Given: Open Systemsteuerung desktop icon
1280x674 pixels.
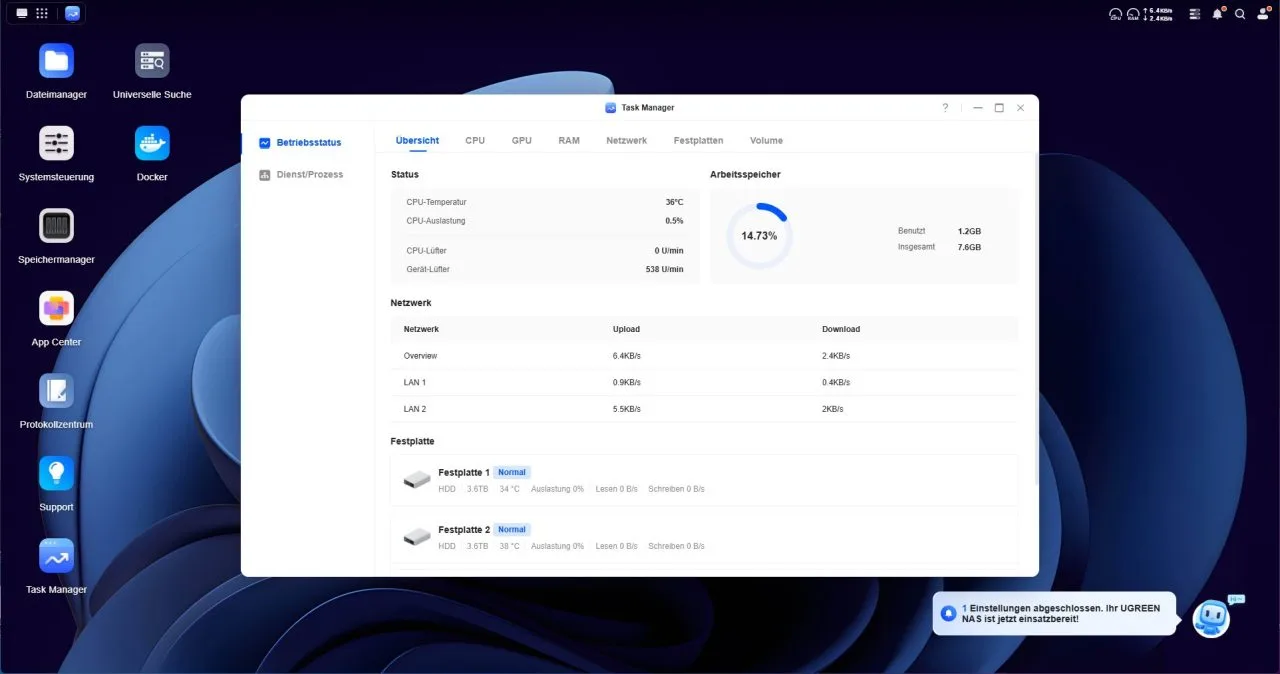Looking at the screenshot, I should tap(56, 143).
